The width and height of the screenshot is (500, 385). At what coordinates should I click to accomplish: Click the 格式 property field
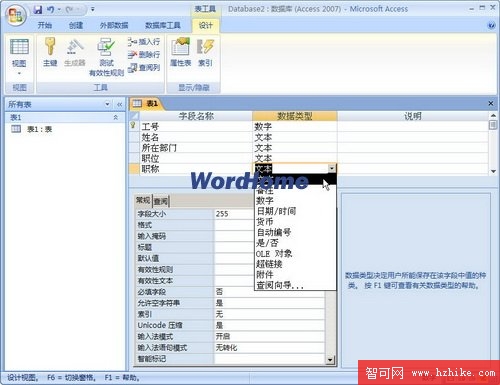pyautogui.click(x=235, y=225)
